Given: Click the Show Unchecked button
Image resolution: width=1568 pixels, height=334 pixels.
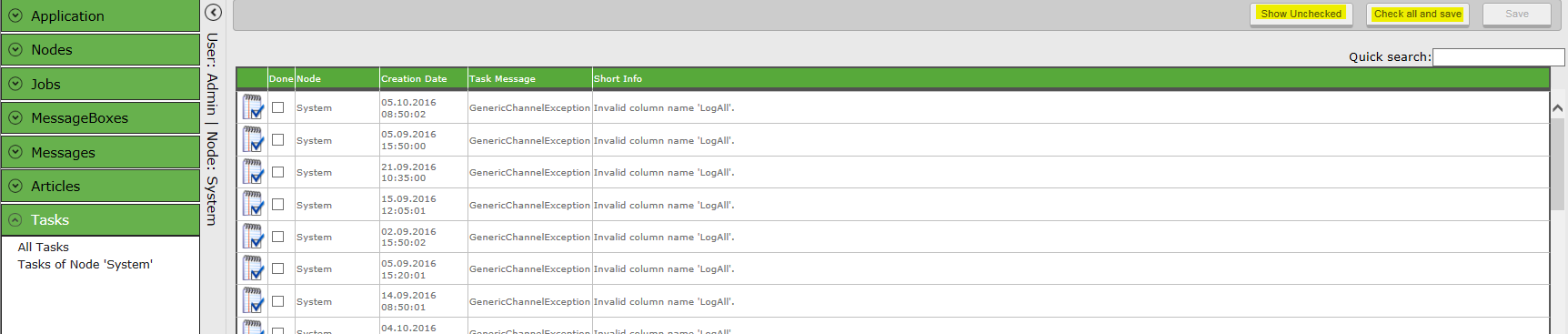Looking at the screenshot, I should click(1302, 14).
